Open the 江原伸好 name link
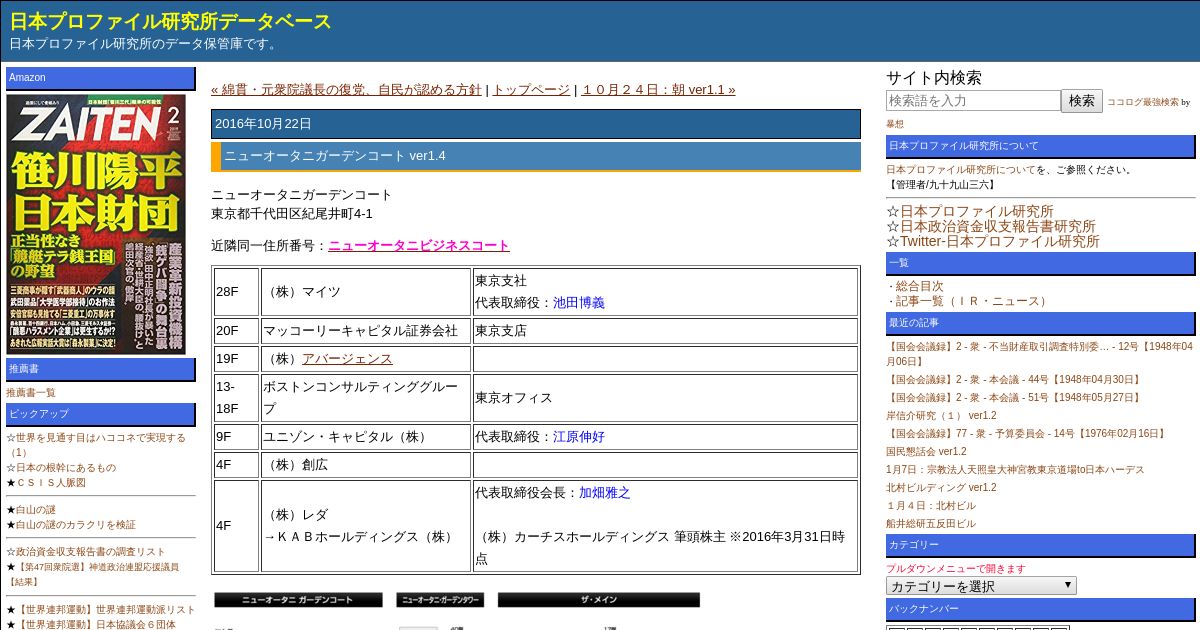Screen dimensions: 1200x630 [x=579, y=436]
